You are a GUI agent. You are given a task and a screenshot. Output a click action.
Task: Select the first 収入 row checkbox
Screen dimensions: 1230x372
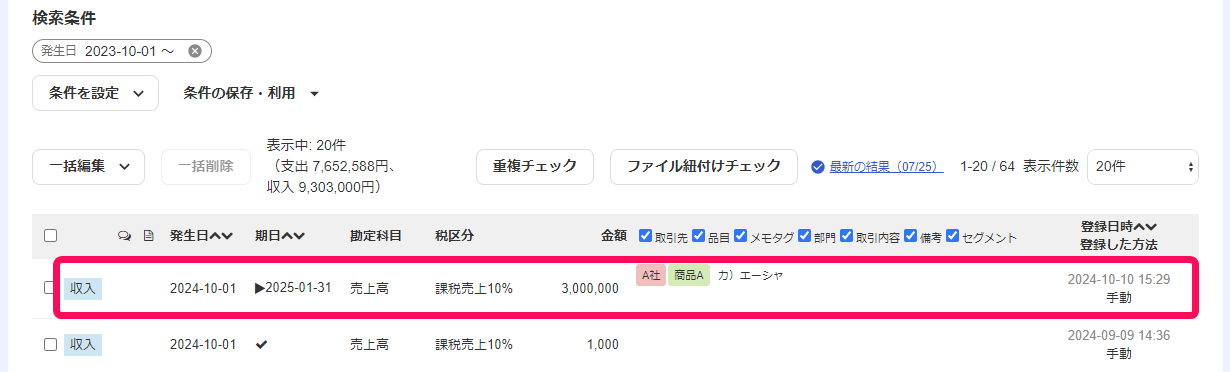point(50,288)
